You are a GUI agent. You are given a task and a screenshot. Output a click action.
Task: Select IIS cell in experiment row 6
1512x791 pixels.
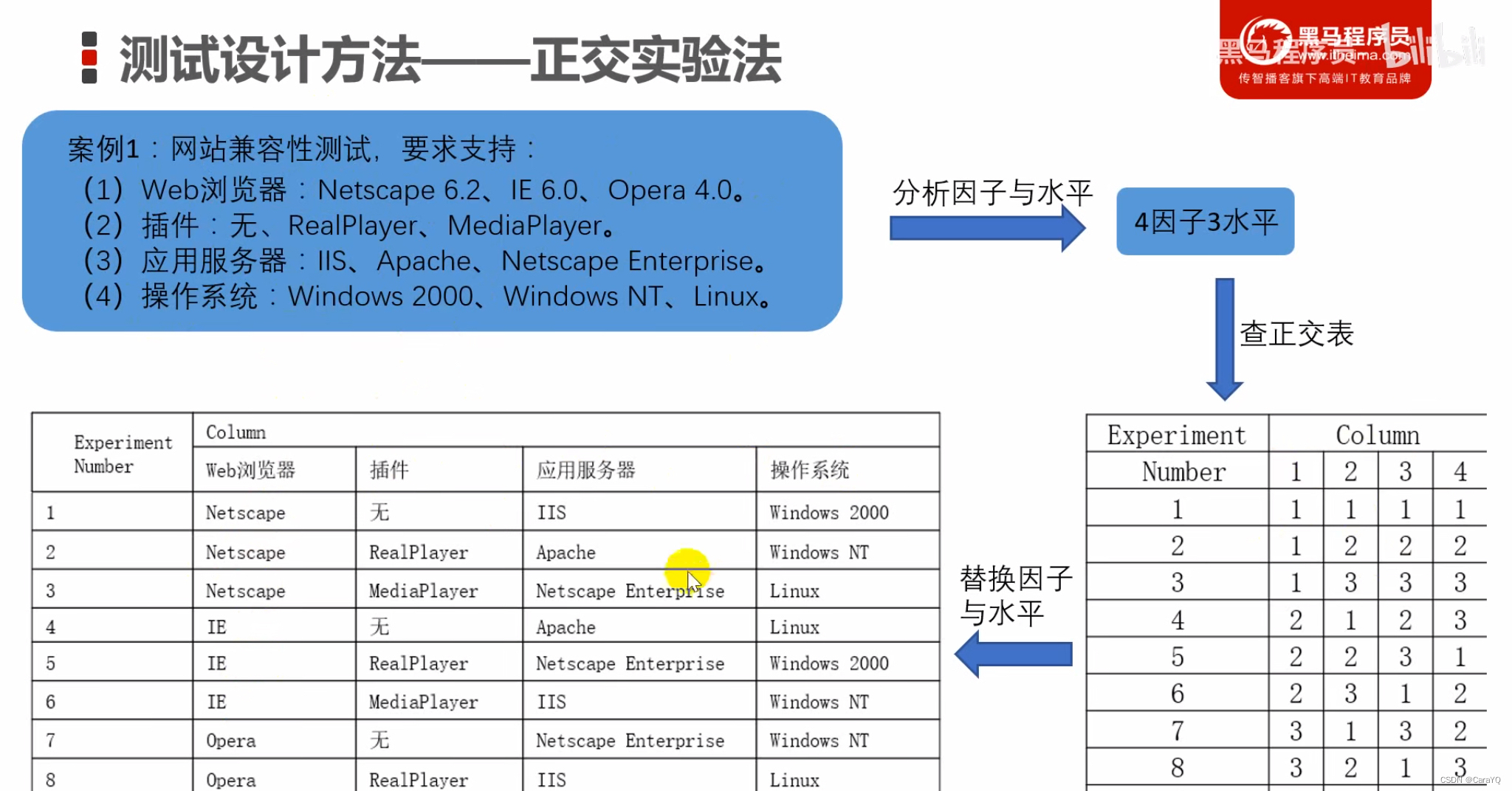[x=639, y=700]
